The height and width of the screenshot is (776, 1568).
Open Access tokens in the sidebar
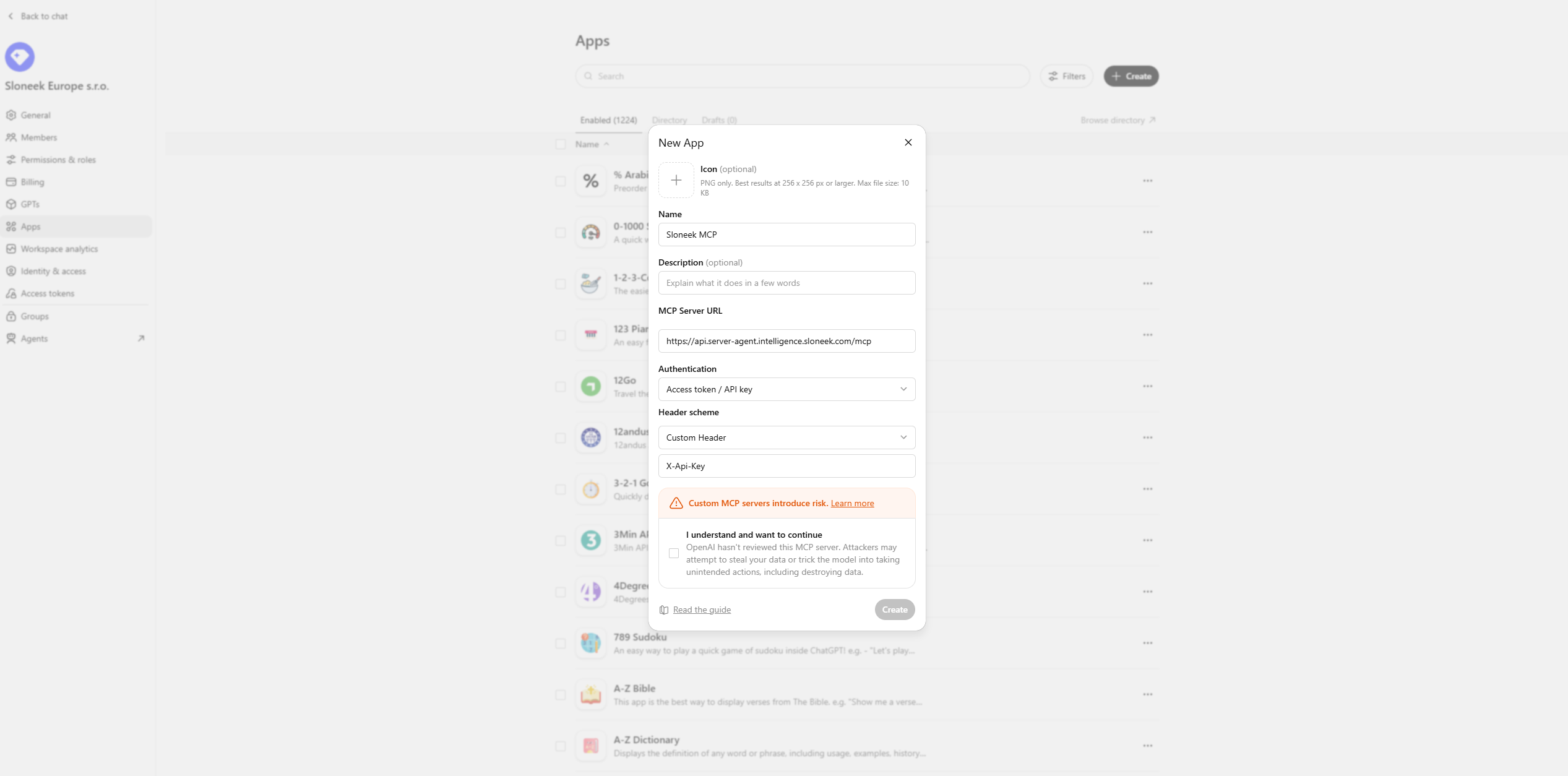pos(76,293)
